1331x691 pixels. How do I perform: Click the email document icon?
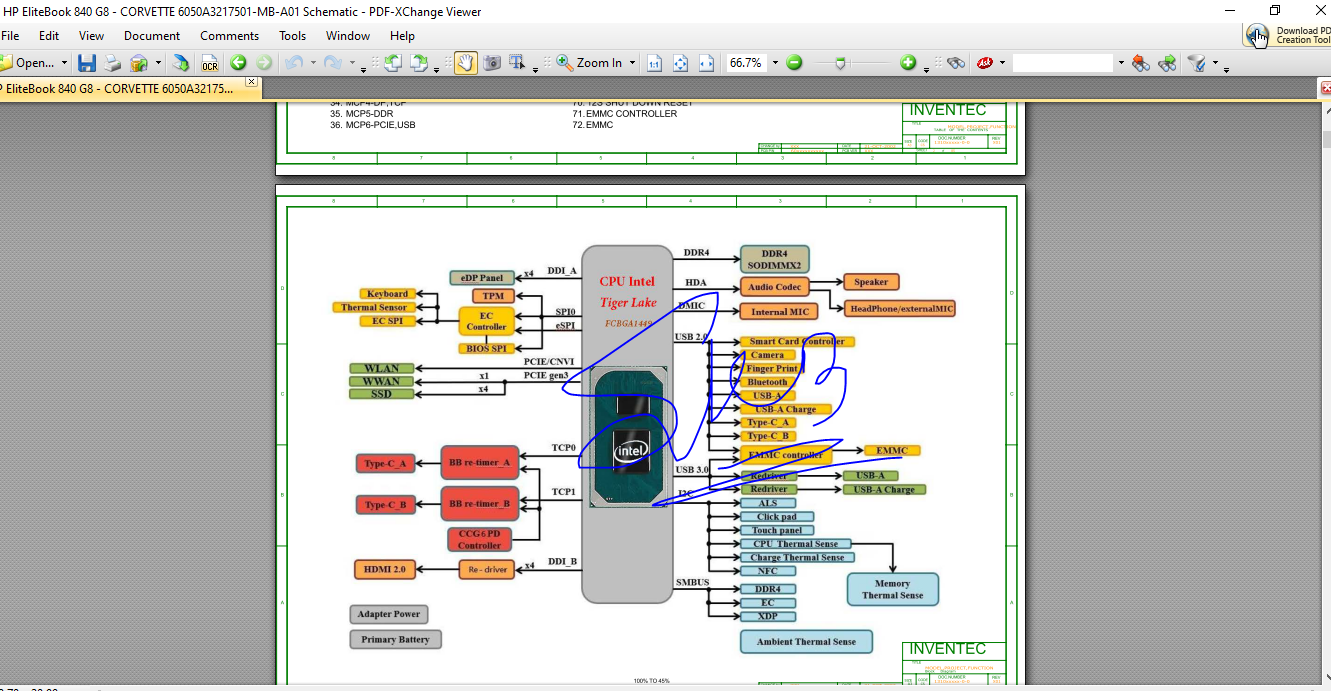pos(139,63)
